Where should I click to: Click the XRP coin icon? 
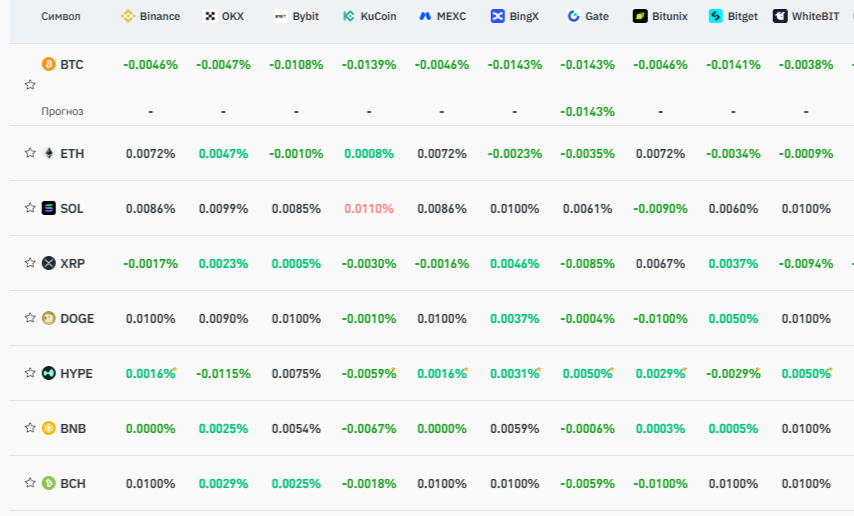48,263
